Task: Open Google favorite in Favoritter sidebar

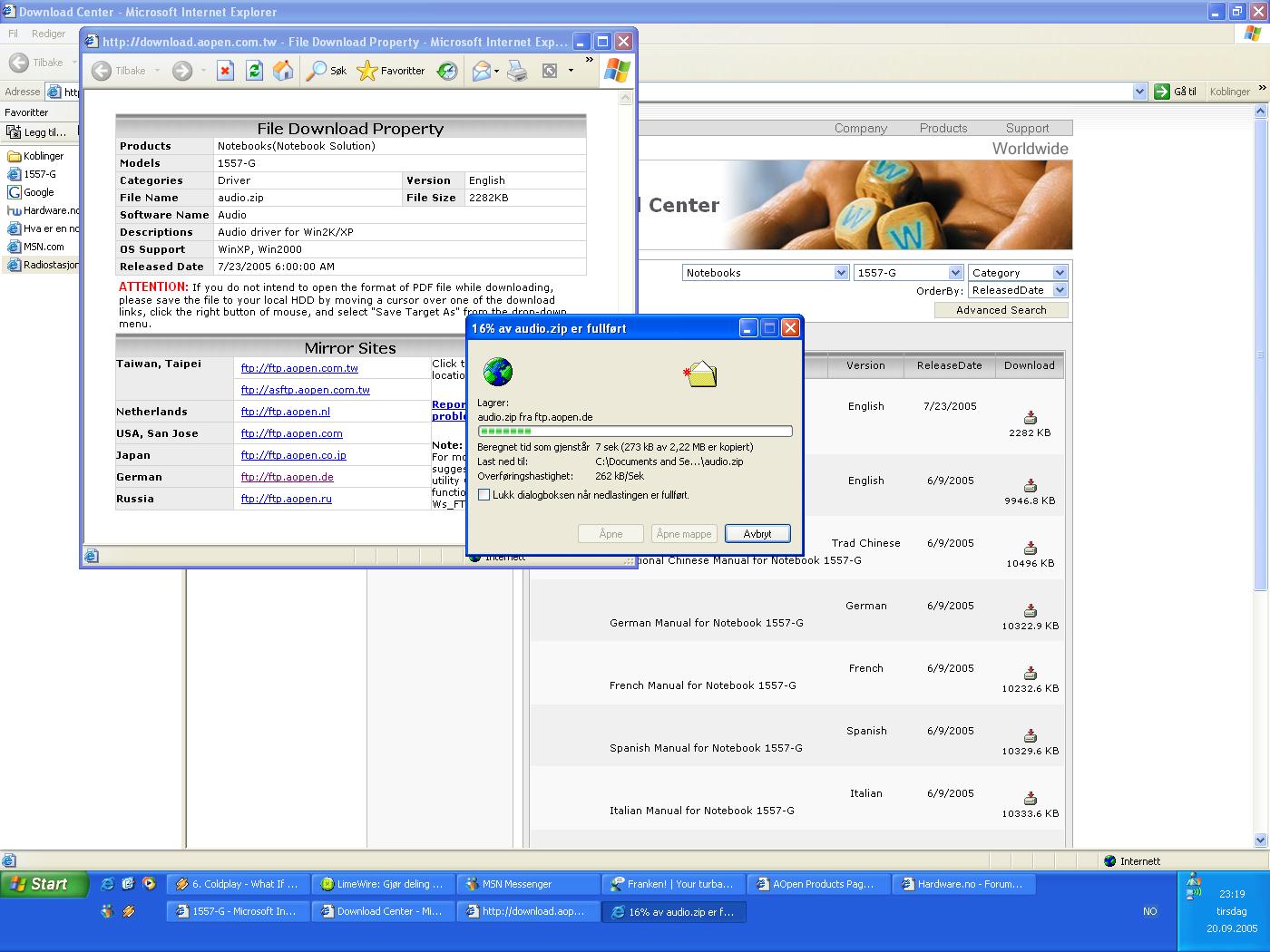Action: (31, 192)
